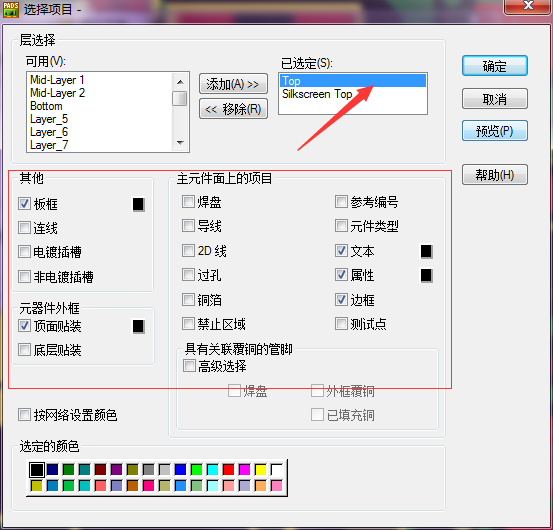Pick light orange in the palette bottom row
Screen dimensions: 553x530
coord(261,486)
